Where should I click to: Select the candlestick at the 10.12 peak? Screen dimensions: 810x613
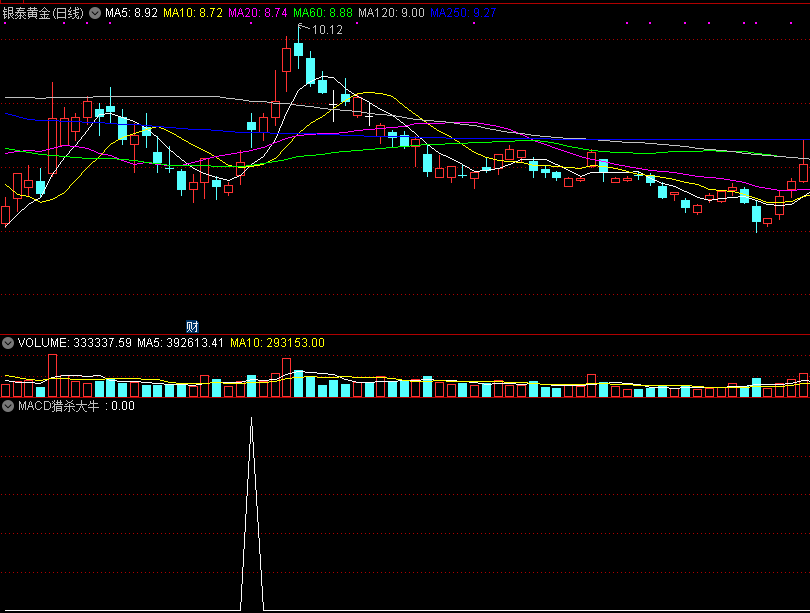coord(299,47)
